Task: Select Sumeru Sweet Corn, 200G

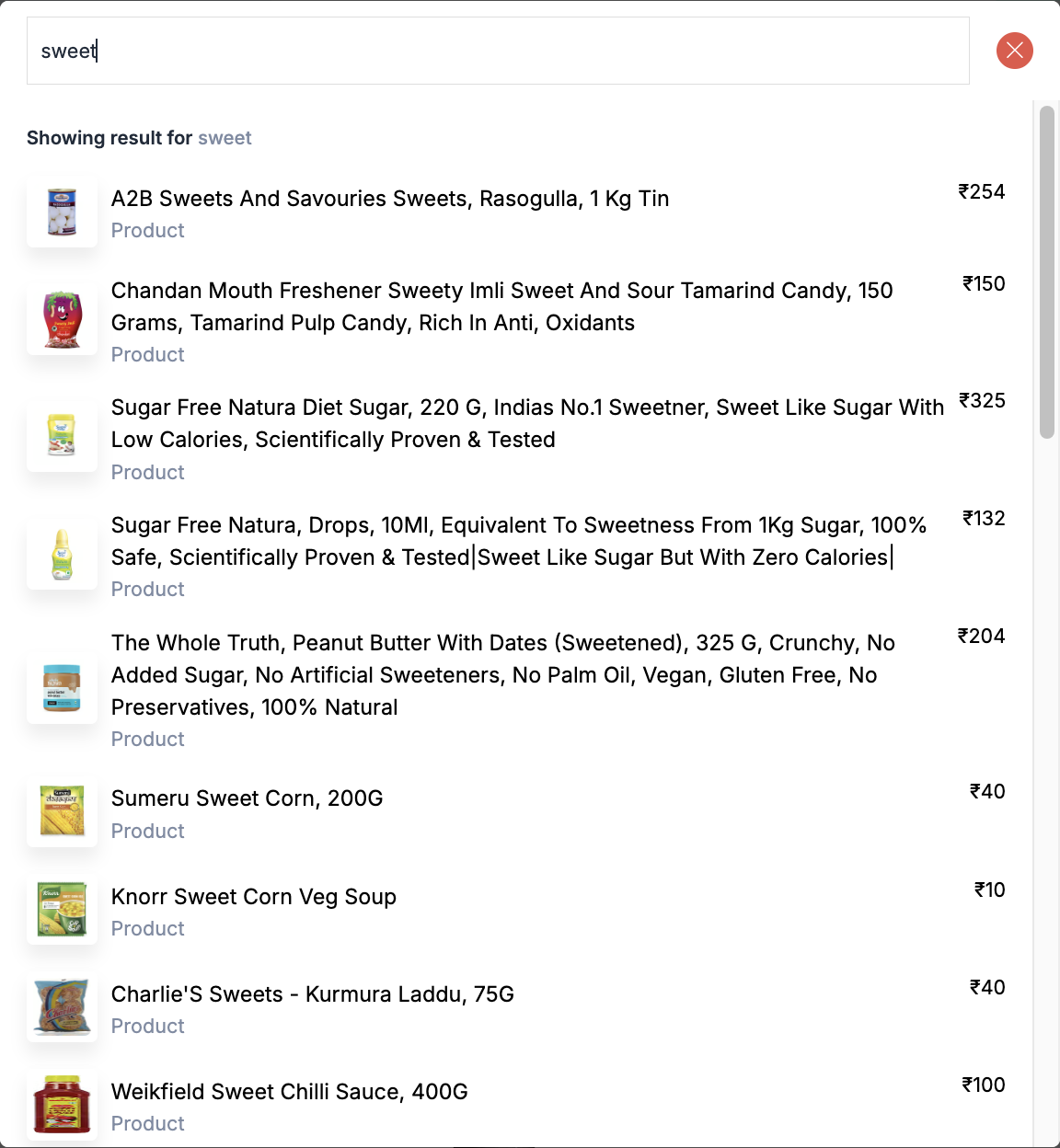Action: [247, 798]
